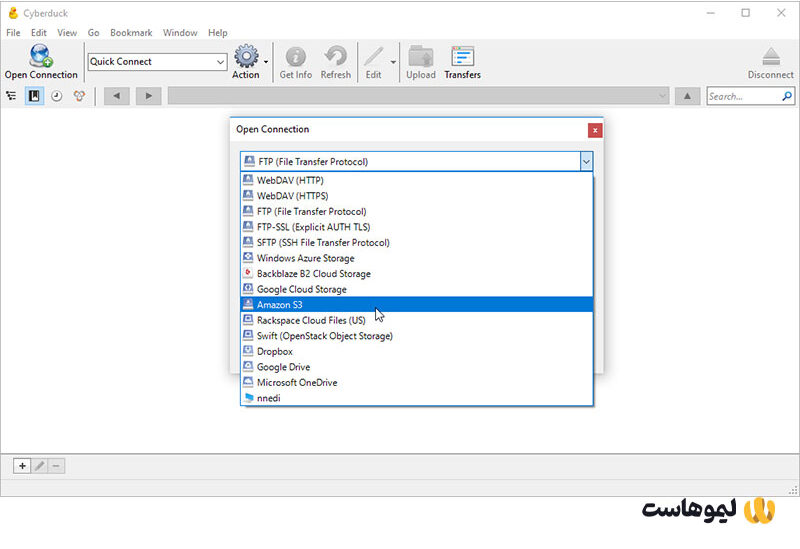Remove bookmark with minus button

click(56, 466)
